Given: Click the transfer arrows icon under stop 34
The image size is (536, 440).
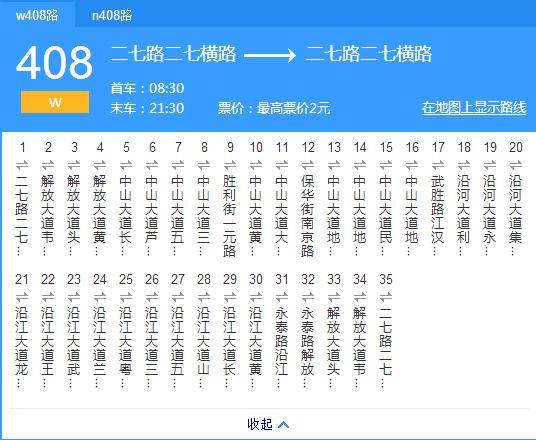Looking at the screenshot, I should click(x=360, y=296).
